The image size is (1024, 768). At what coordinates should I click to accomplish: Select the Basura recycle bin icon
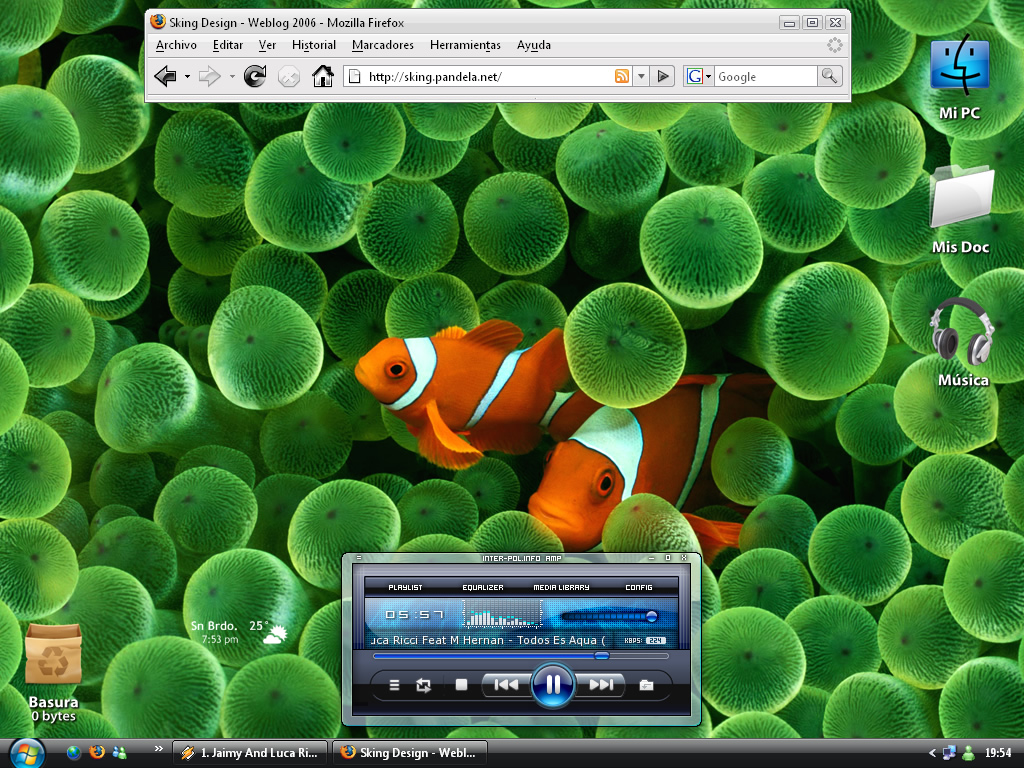(53, 673)
